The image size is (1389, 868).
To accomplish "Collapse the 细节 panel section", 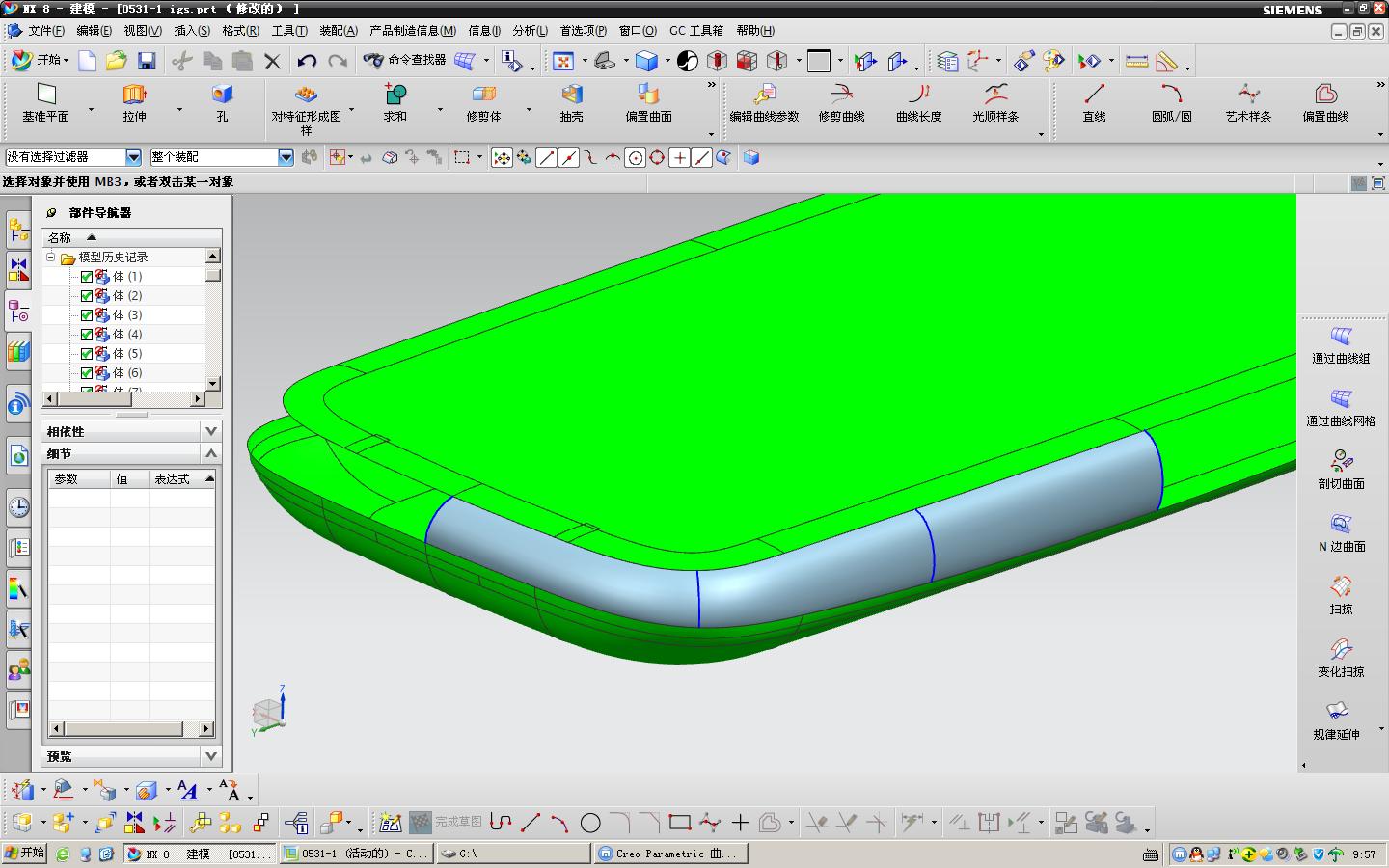I will pyautogui.click(x=211, y=452).
